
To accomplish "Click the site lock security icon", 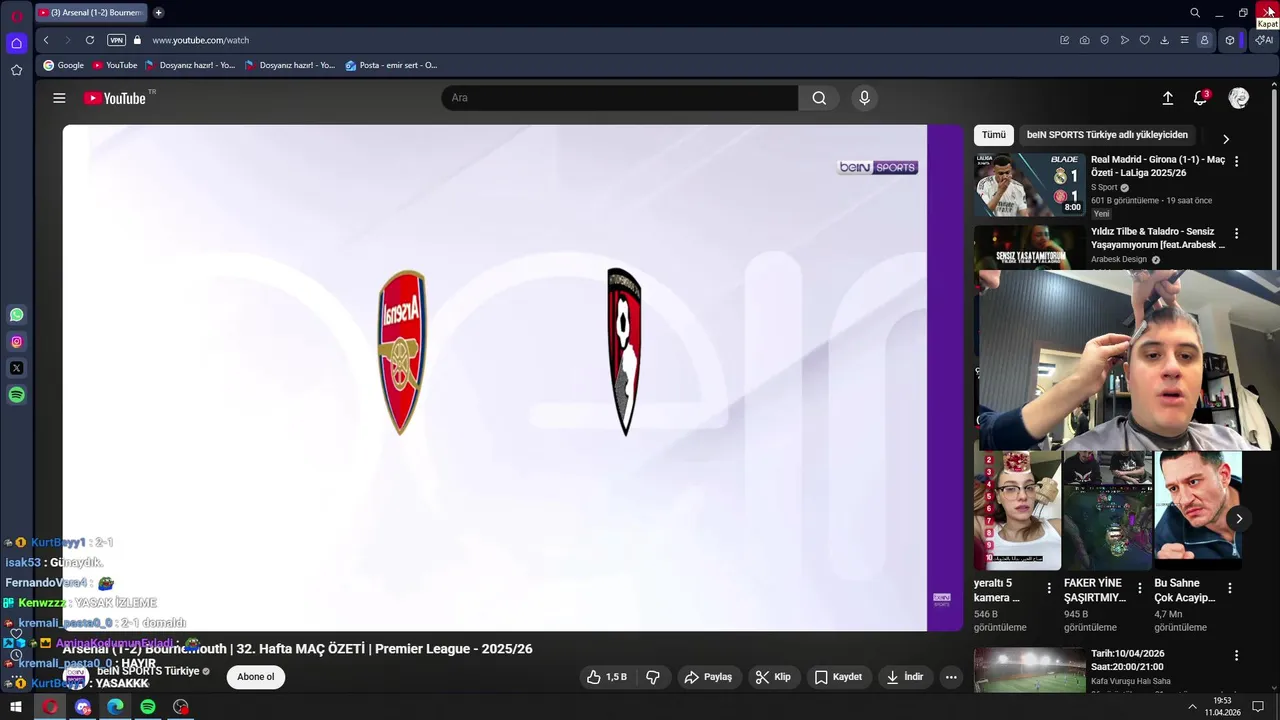I will (x=138, y=40).
